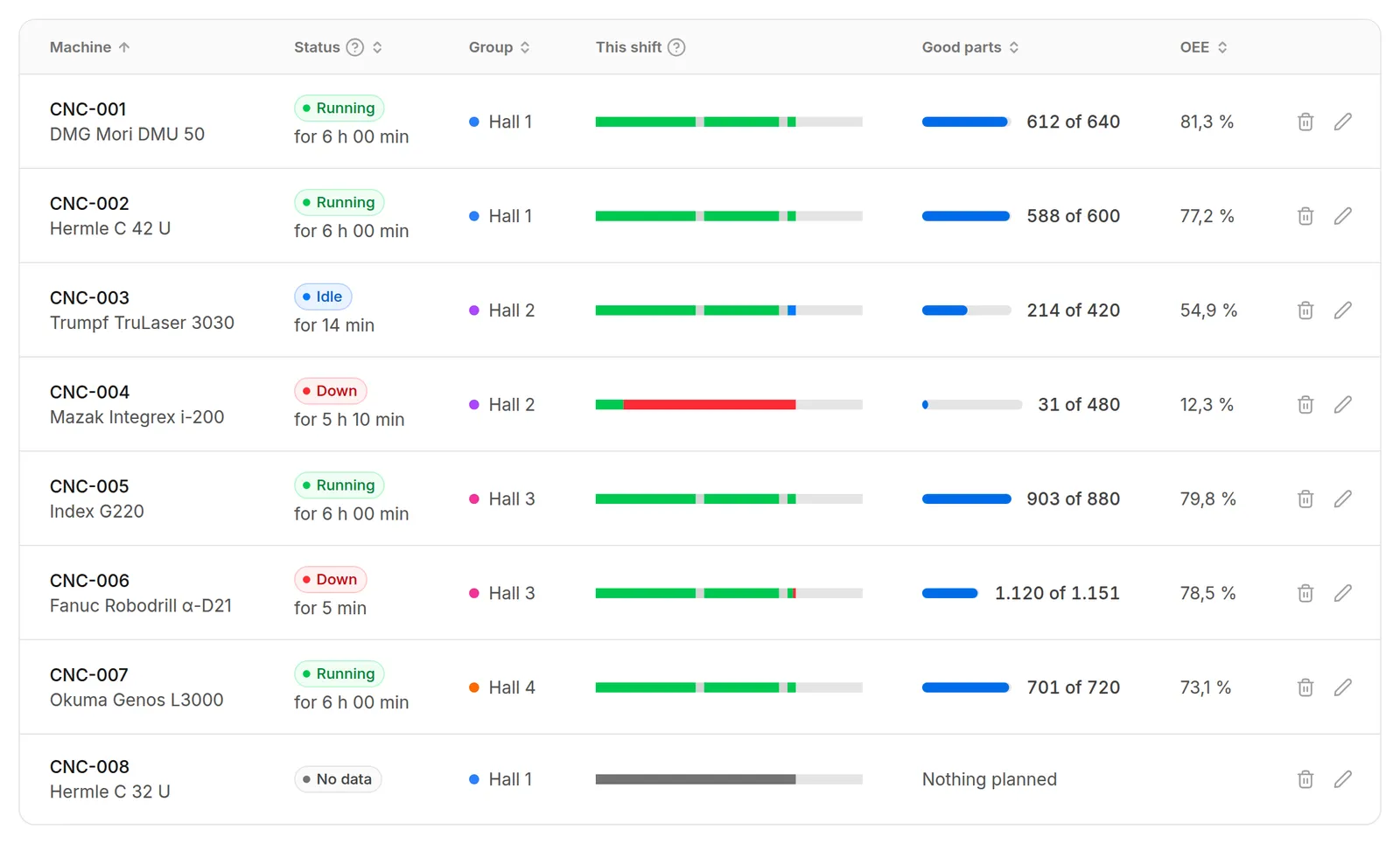Delete the CNC-008 machine row
Viewport: 1400px width, 844px height.
point(1305,779)
